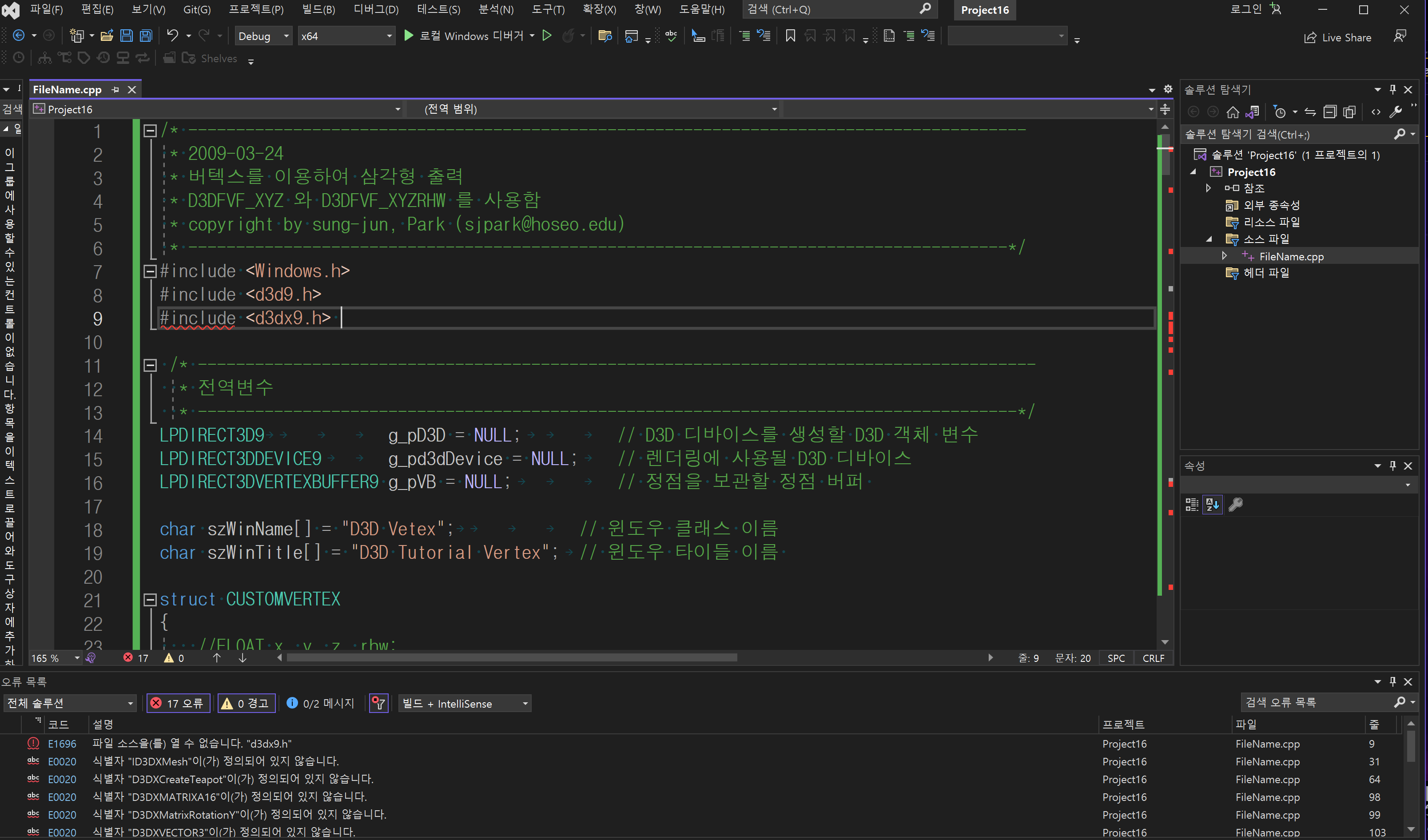The width and height of the screenshot is (1428, 840).
Task: Open Solution Explorer properties wrench icon
Action: (1396, 112)
